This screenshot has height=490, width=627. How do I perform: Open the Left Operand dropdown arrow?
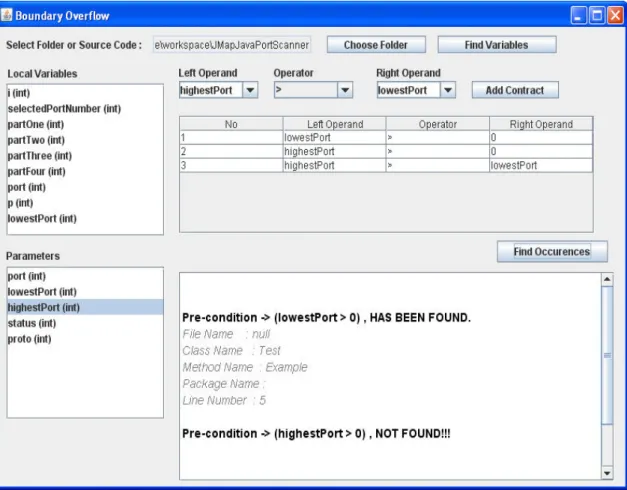click(250, 90)
